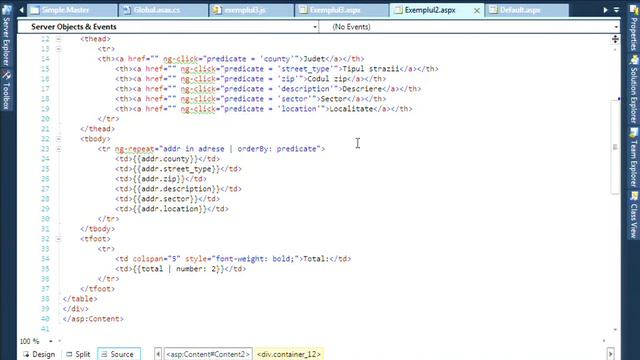Click 'Tipul strazii' text on line 15

[x=371, y=69]
